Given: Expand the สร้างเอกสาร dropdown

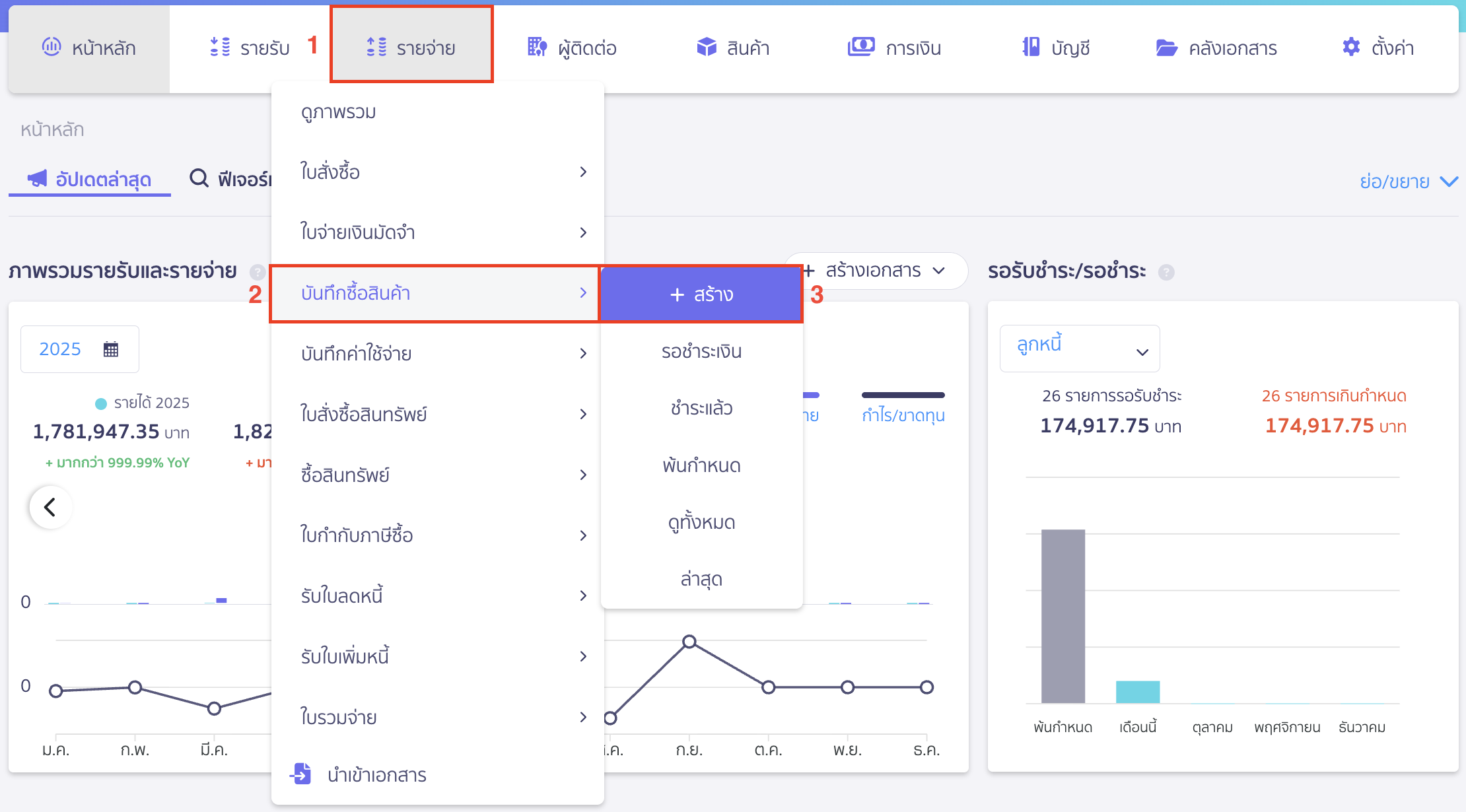Looking at the screenshot, I should [x=874, y=271].
